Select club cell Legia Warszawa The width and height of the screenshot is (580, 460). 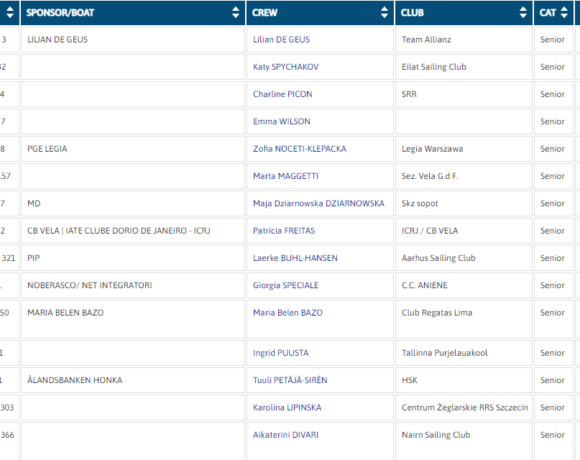464,149
